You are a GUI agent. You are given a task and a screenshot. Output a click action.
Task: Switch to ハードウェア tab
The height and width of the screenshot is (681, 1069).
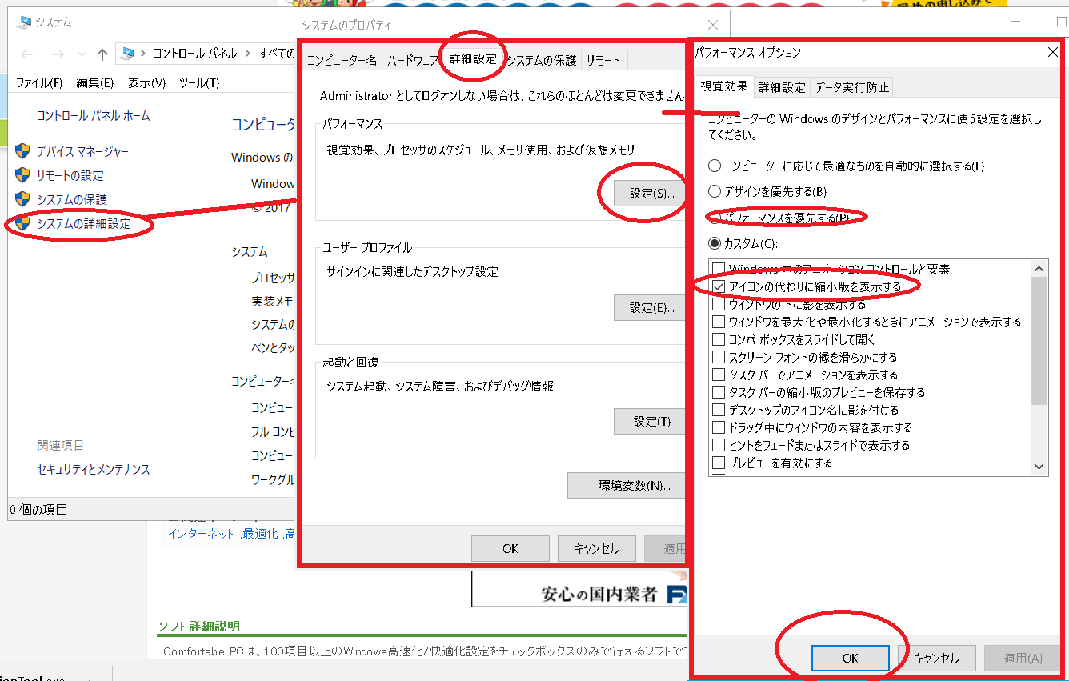413,61
